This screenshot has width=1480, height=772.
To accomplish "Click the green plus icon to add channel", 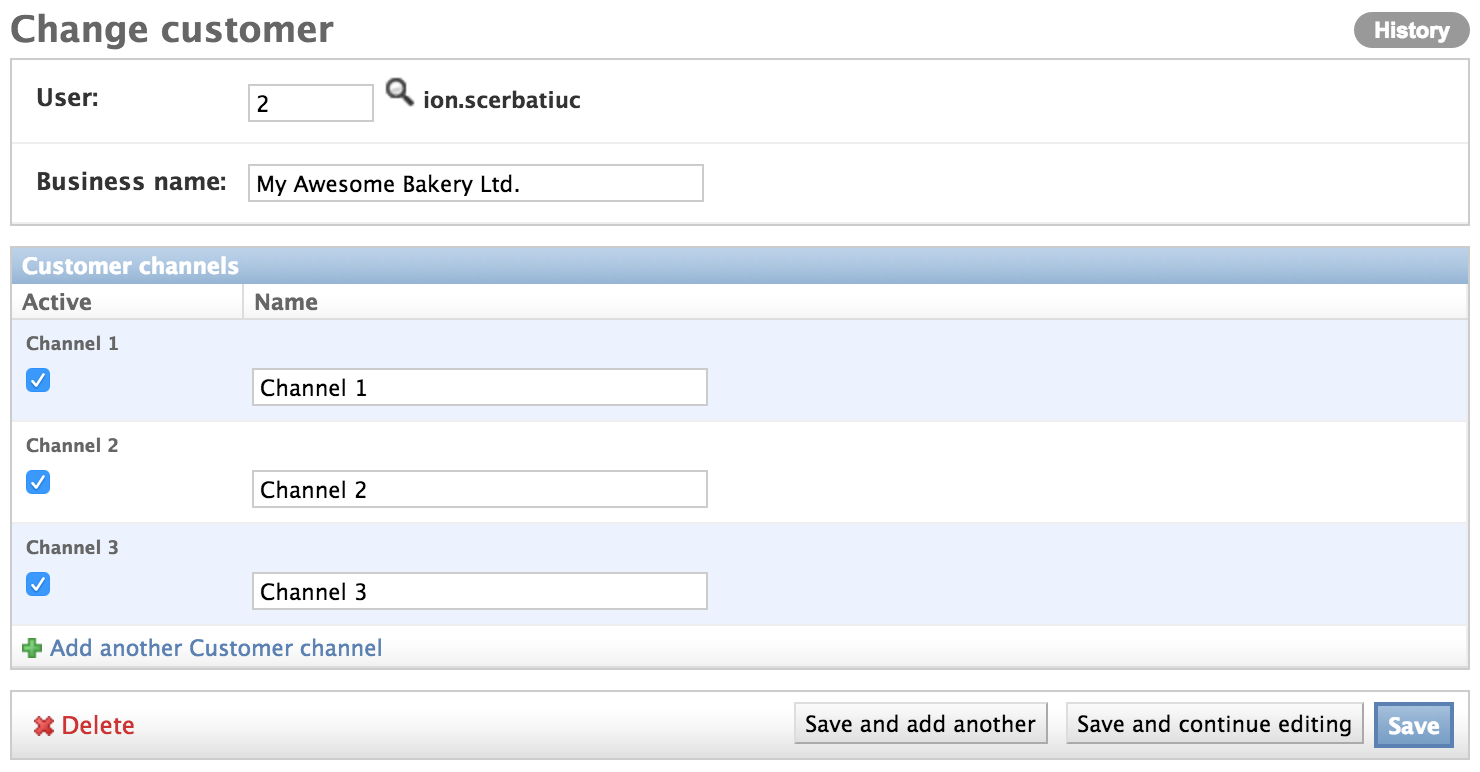I will 32,648.
